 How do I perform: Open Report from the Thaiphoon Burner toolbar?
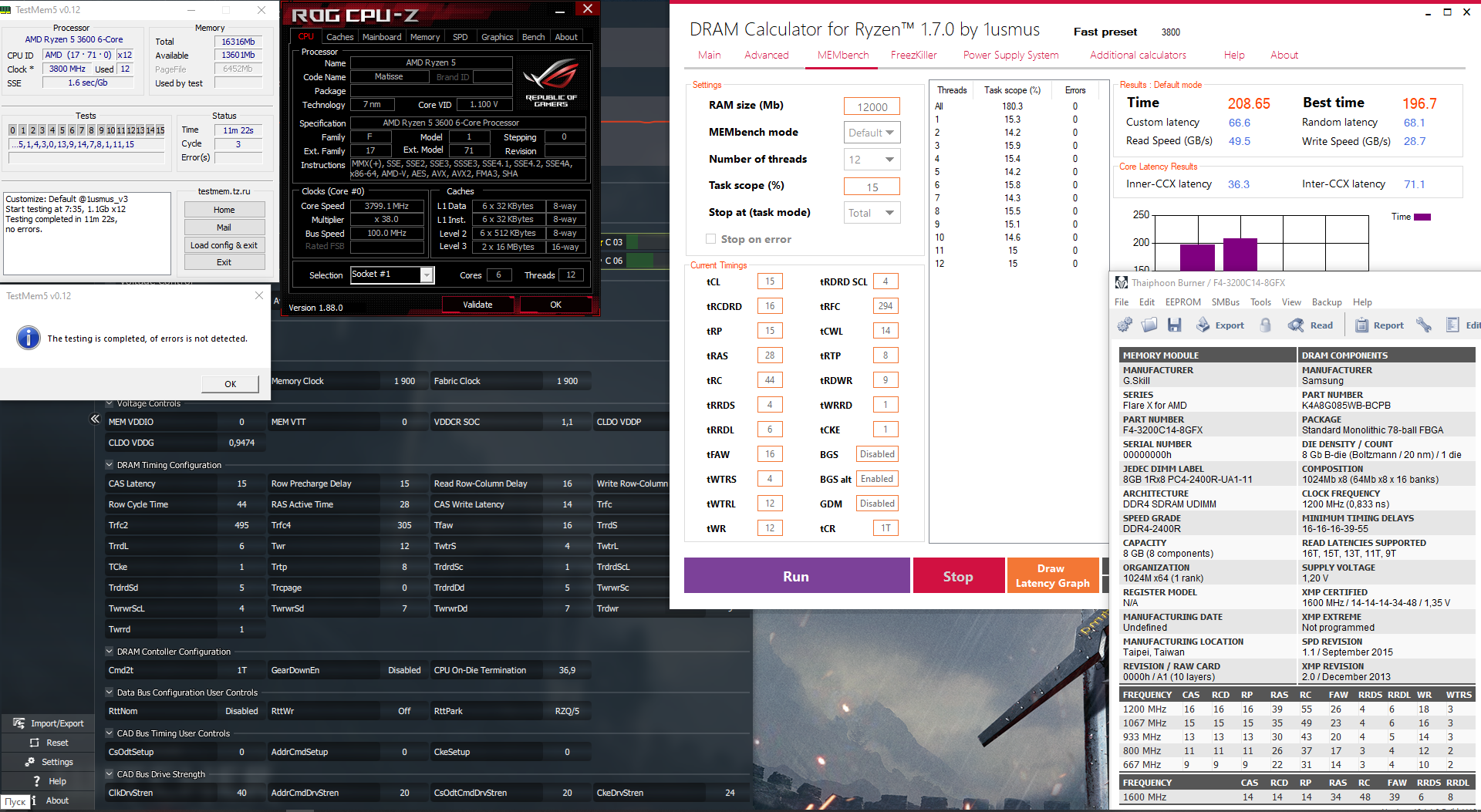click(x=1379, y=325)
